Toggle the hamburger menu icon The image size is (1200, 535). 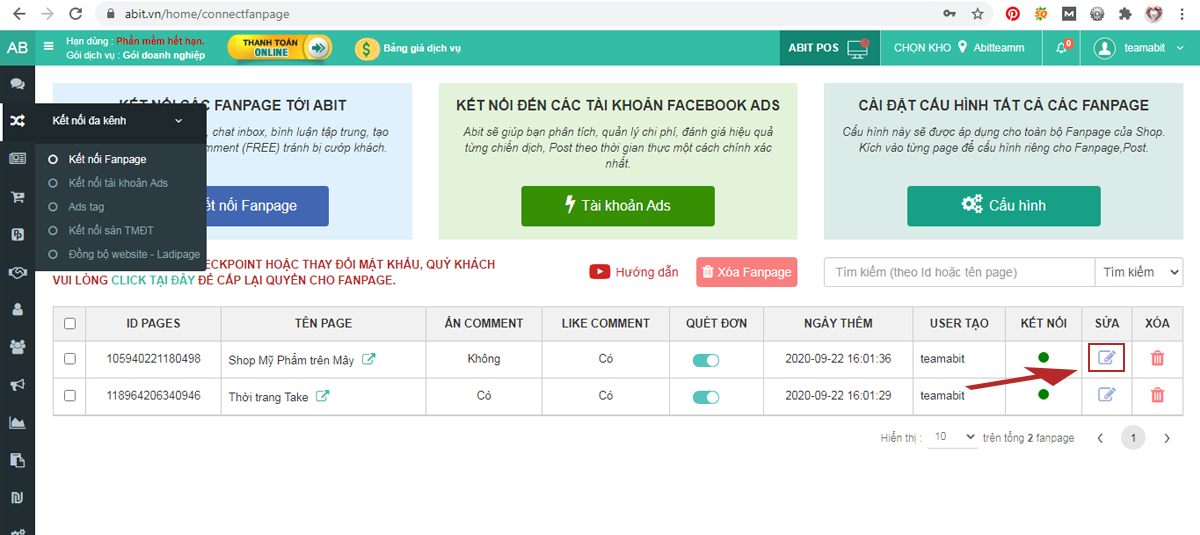[x=49, y=46]
